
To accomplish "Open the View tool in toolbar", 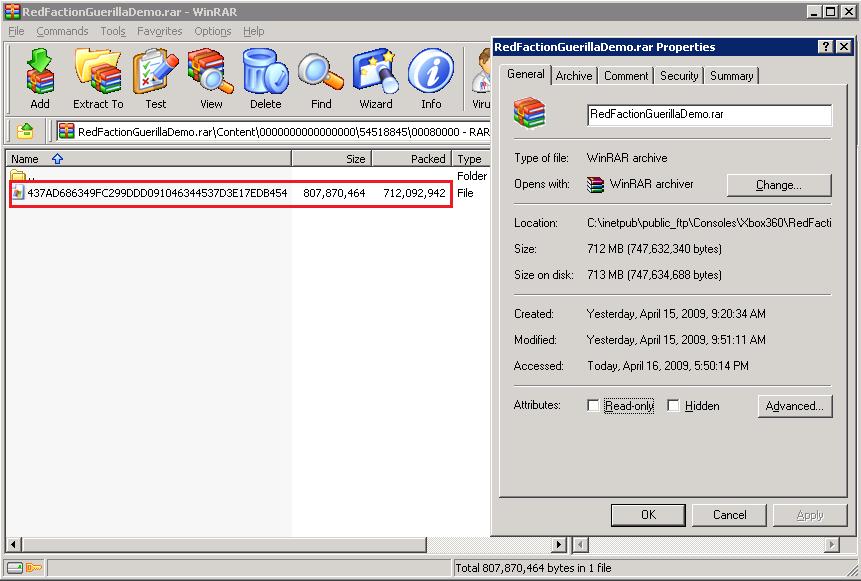I will 211,78.
